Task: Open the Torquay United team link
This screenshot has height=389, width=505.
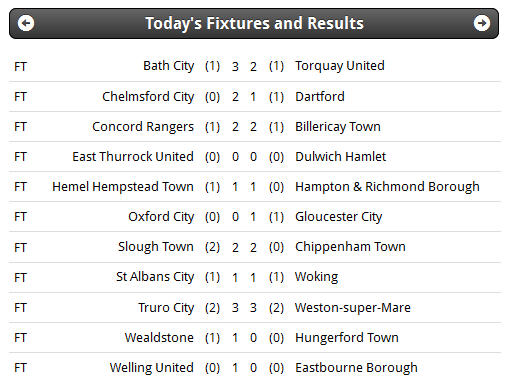Action: tap(340, 66)
